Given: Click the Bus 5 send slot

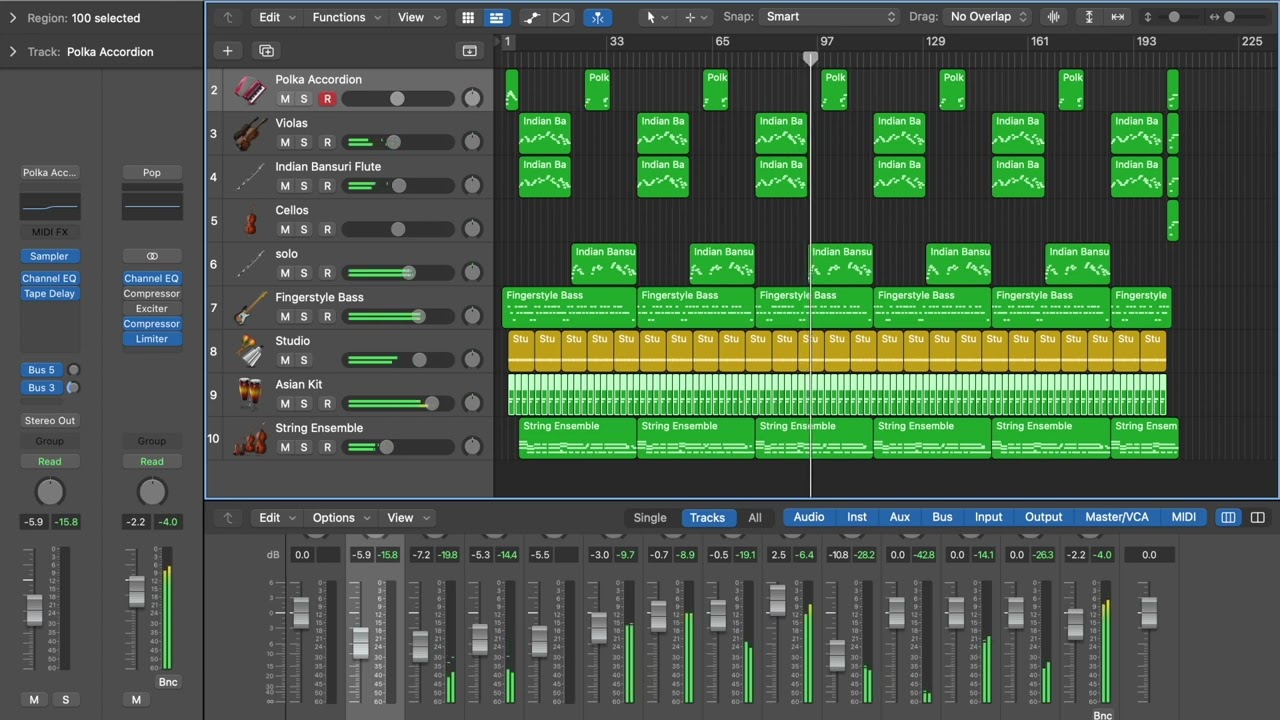Looking at the screenshot, I should click(42, 370).
